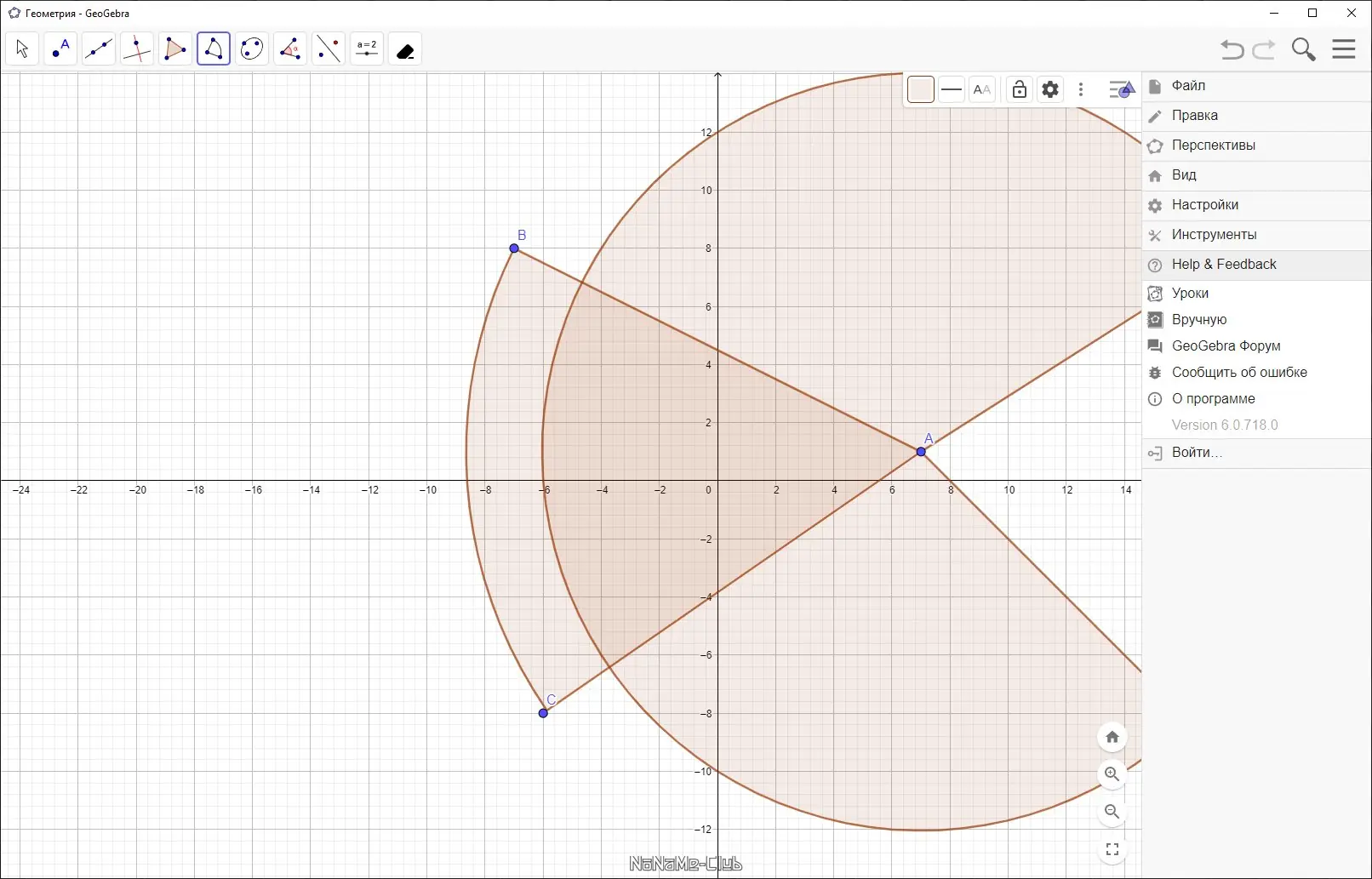Select the Reflect about Line tool
The height and width of the screenshot is (879, 1372).
pyautogui.click(x=329, y=49)
